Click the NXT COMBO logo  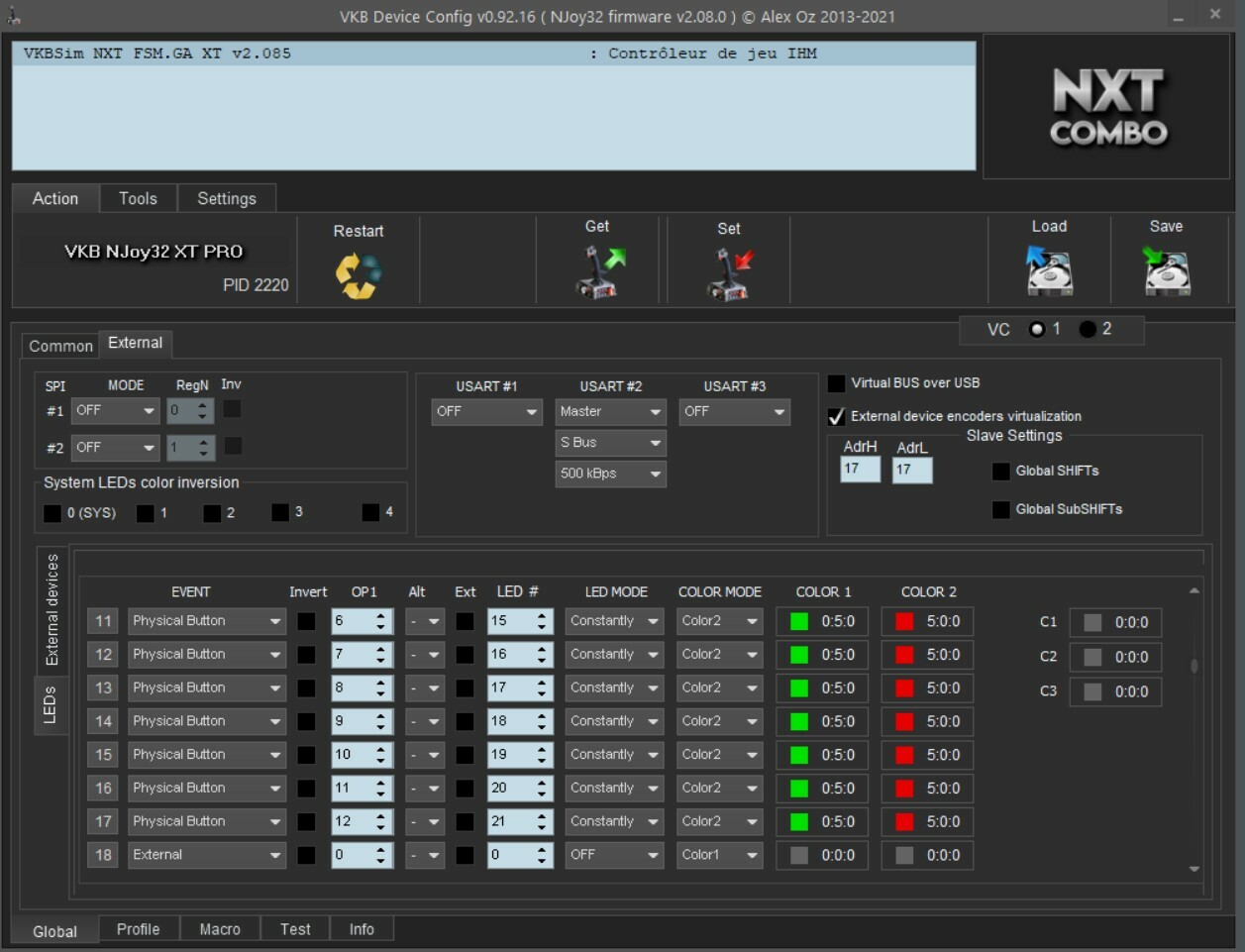(1107, 109)
